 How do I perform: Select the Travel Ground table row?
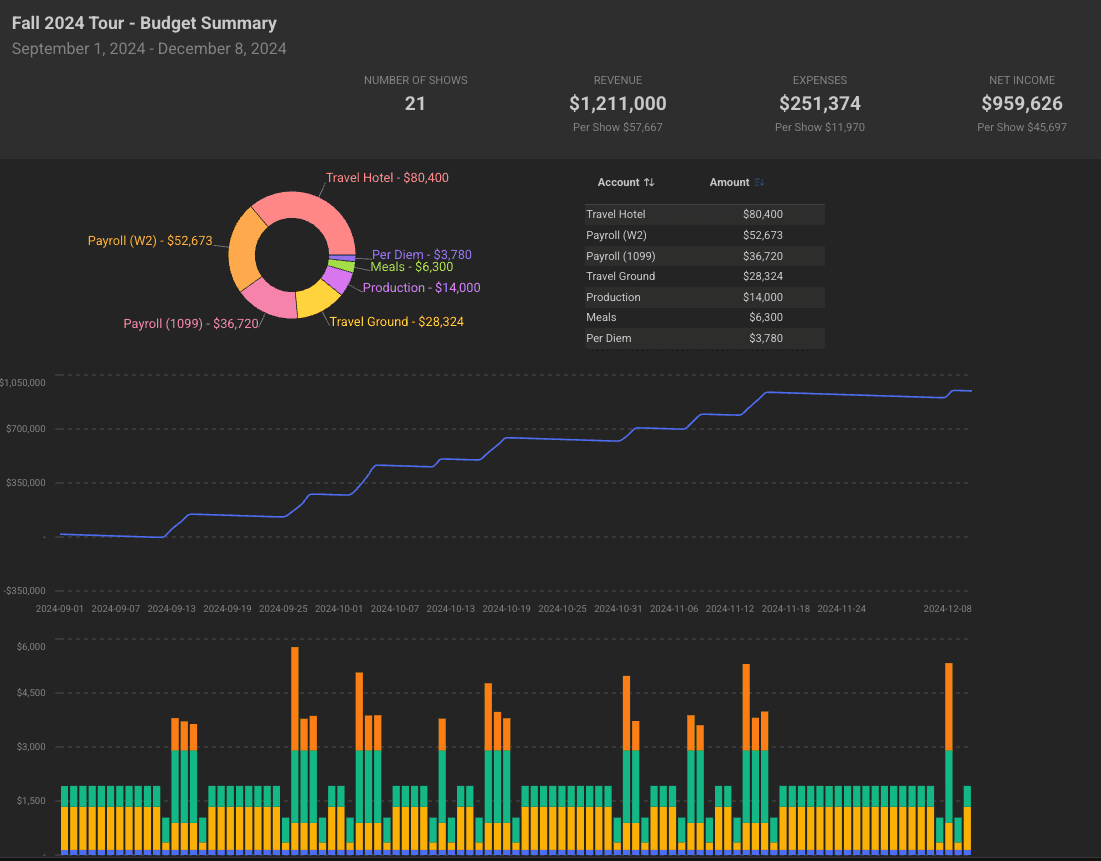pos(705,276)
